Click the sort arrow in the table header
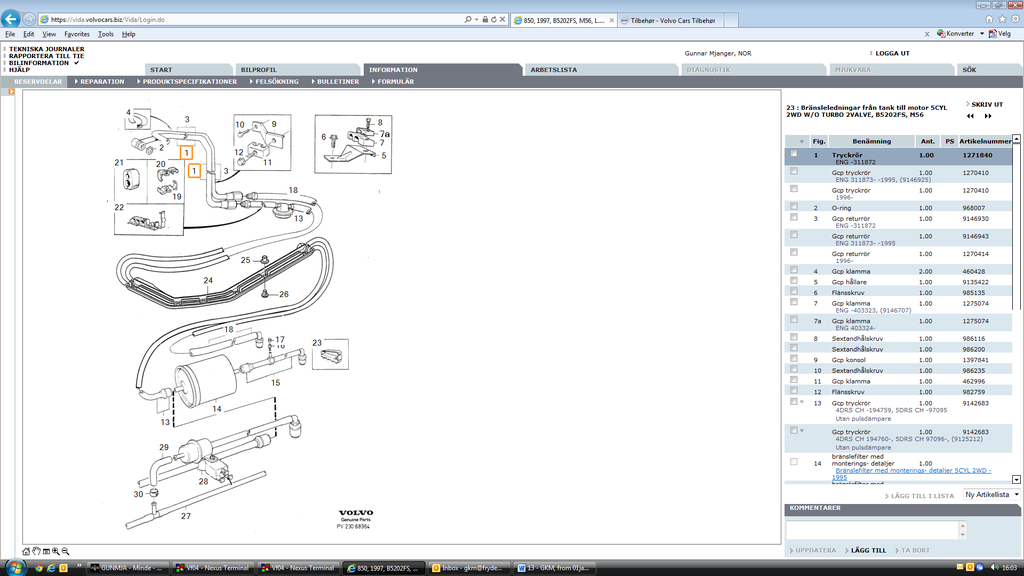 pos(802,142)
